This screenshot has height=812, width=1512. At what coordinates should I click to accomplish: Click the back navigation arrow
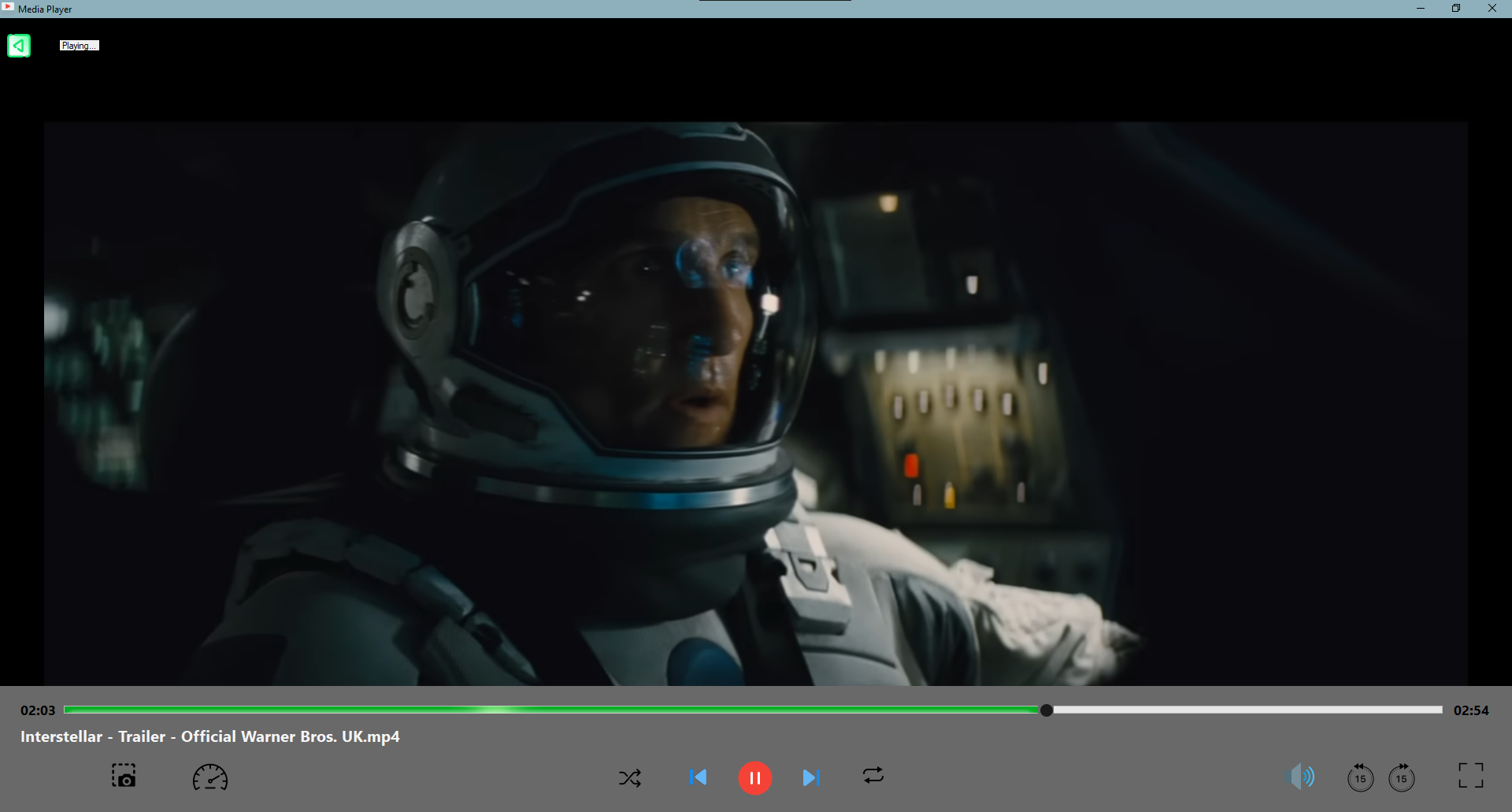[19, 45]
